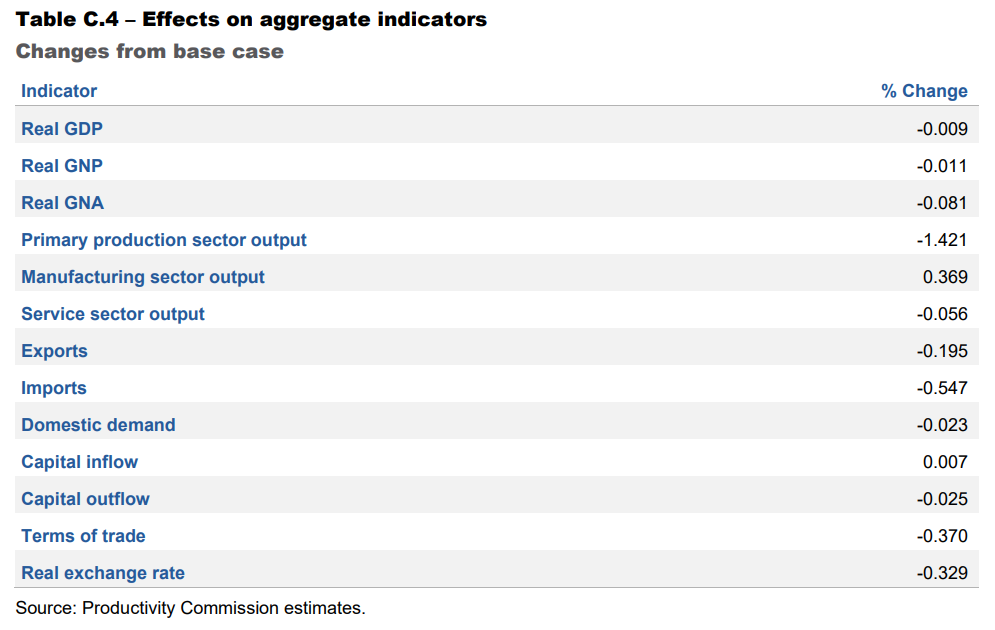Click the Real GNP row label
The width and height of the screenshot is (995, 630).
[61, 166]
